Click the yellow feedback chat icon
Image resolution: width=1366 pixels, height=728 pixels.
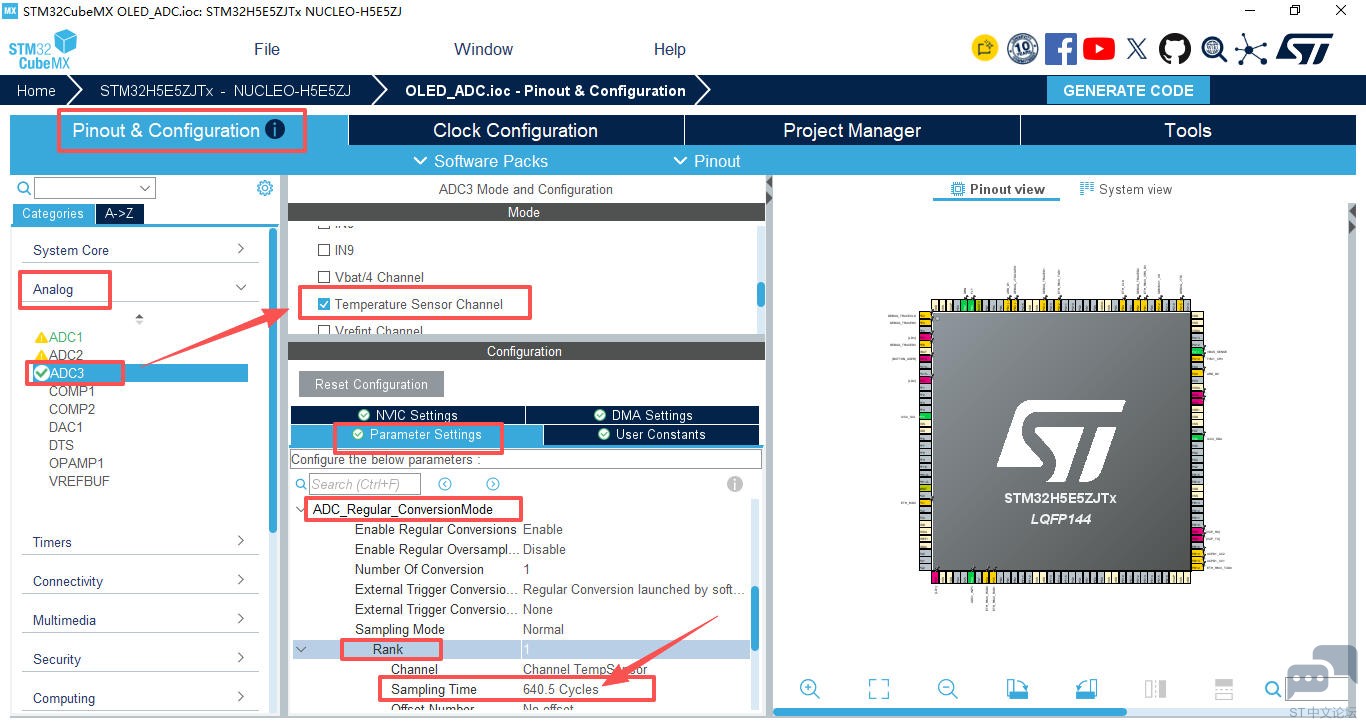(x=985, y=48)
